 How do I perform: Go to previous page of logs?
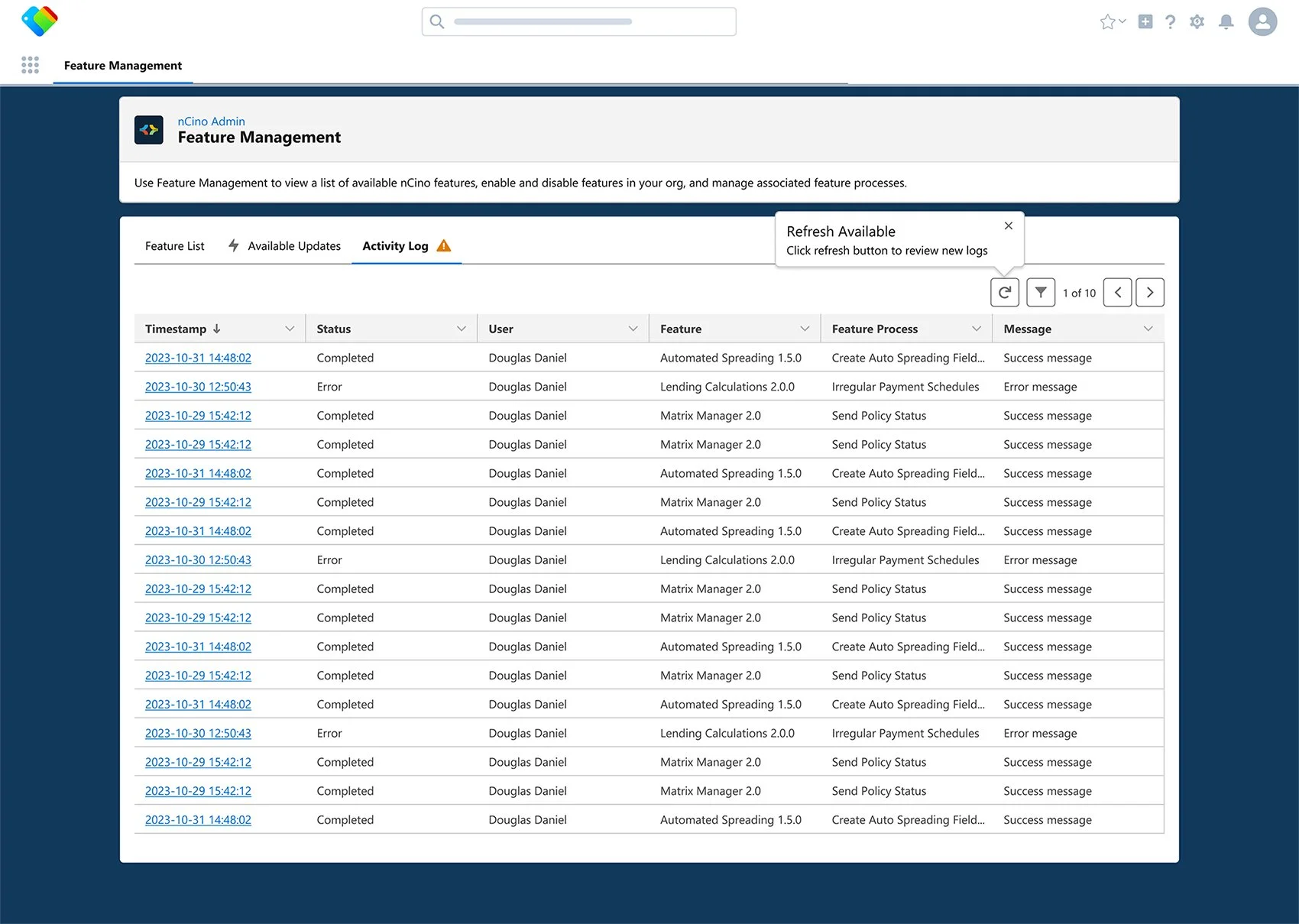(x=1118, y=293)
